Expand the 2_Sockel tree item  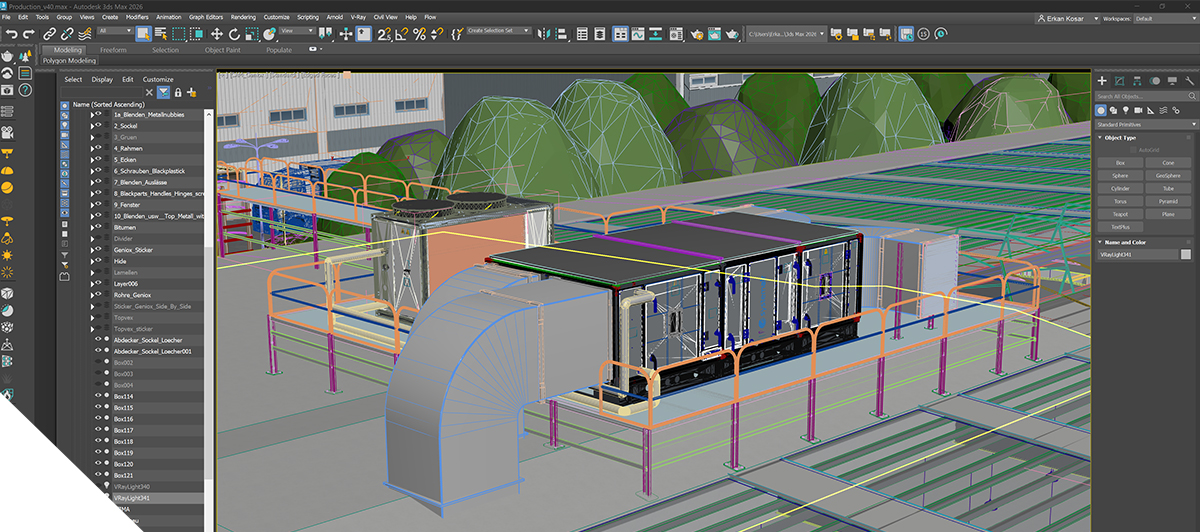92,126
